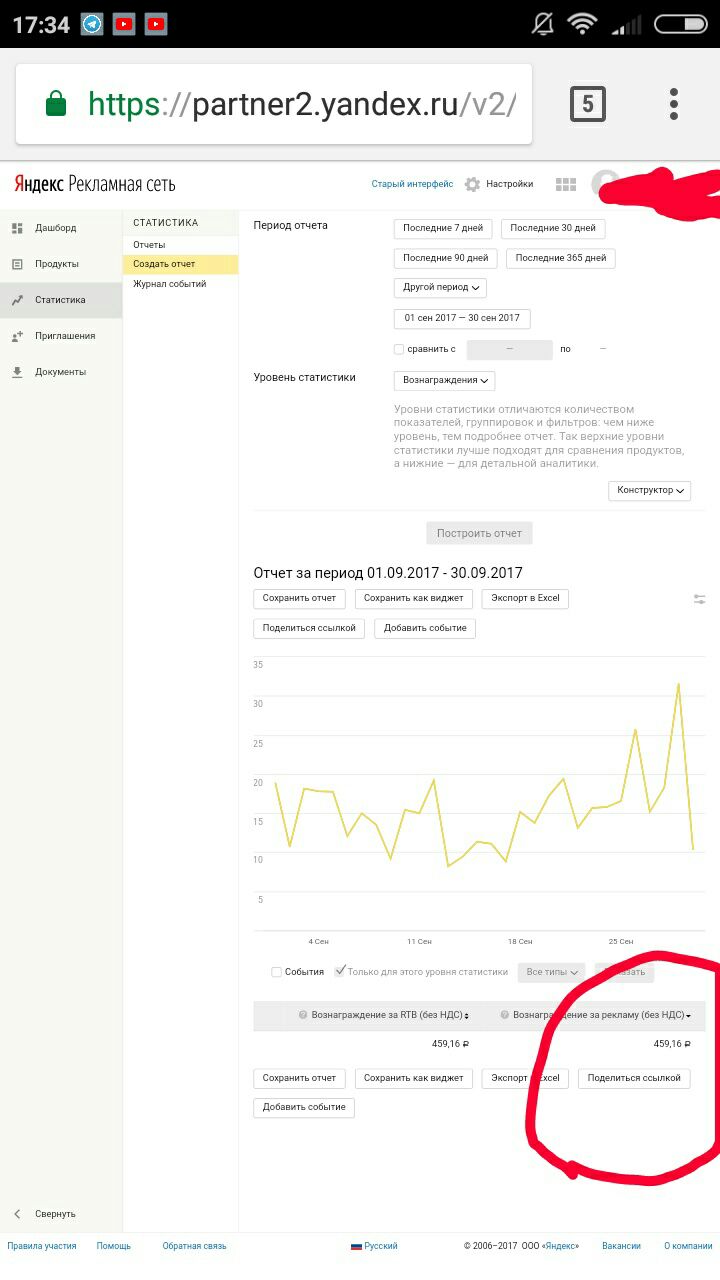Expand the Вознаграждения statistics level dropdown
The image size is (720, 1280).
[444, 381]
